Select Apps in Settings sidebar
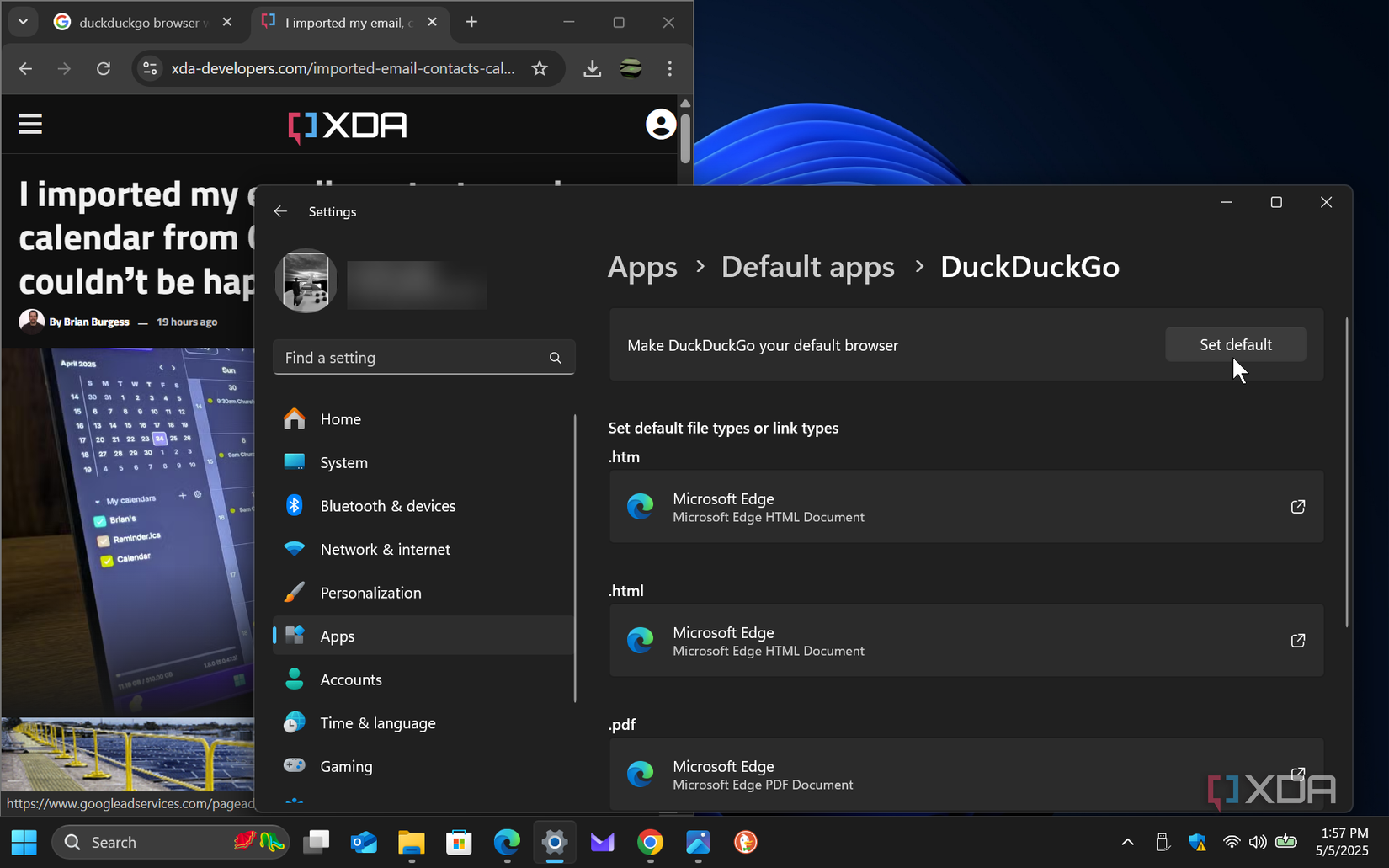1389x868 pixels. 423,636
